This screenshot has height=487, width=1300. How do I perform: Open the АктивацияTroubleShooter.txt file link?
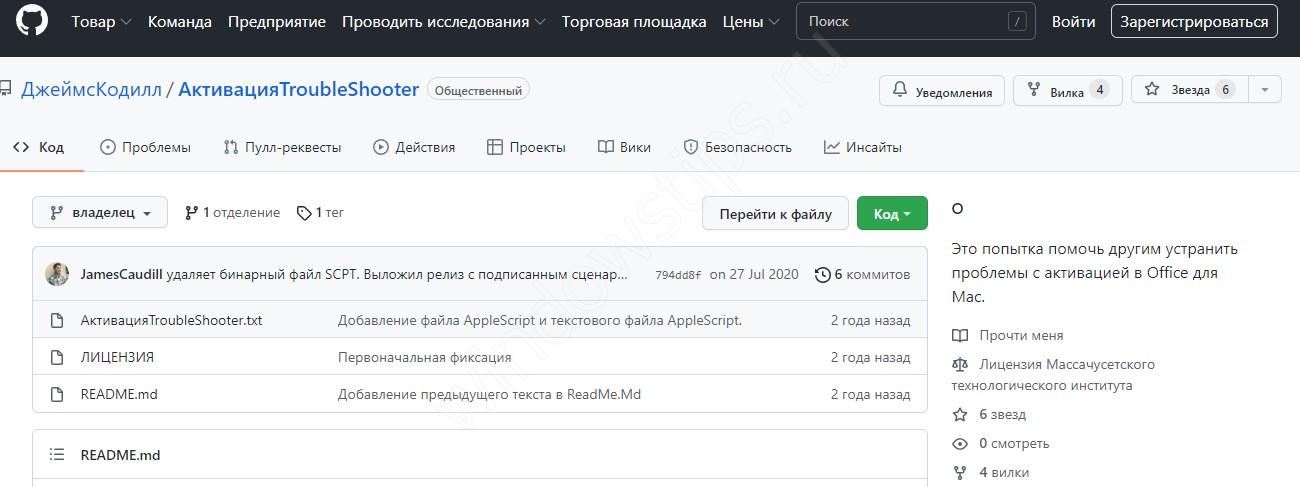pyautogui.click(x=171, y=321)
